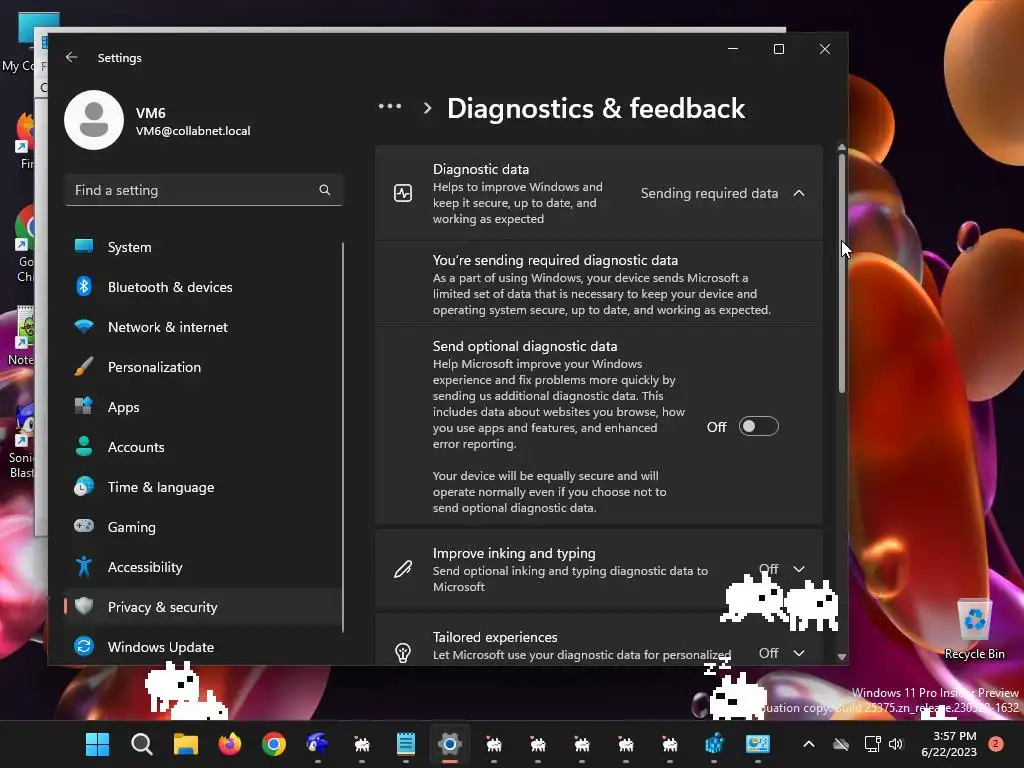Maximize the Settings window
1024x768 pixels.
[778, 49]
